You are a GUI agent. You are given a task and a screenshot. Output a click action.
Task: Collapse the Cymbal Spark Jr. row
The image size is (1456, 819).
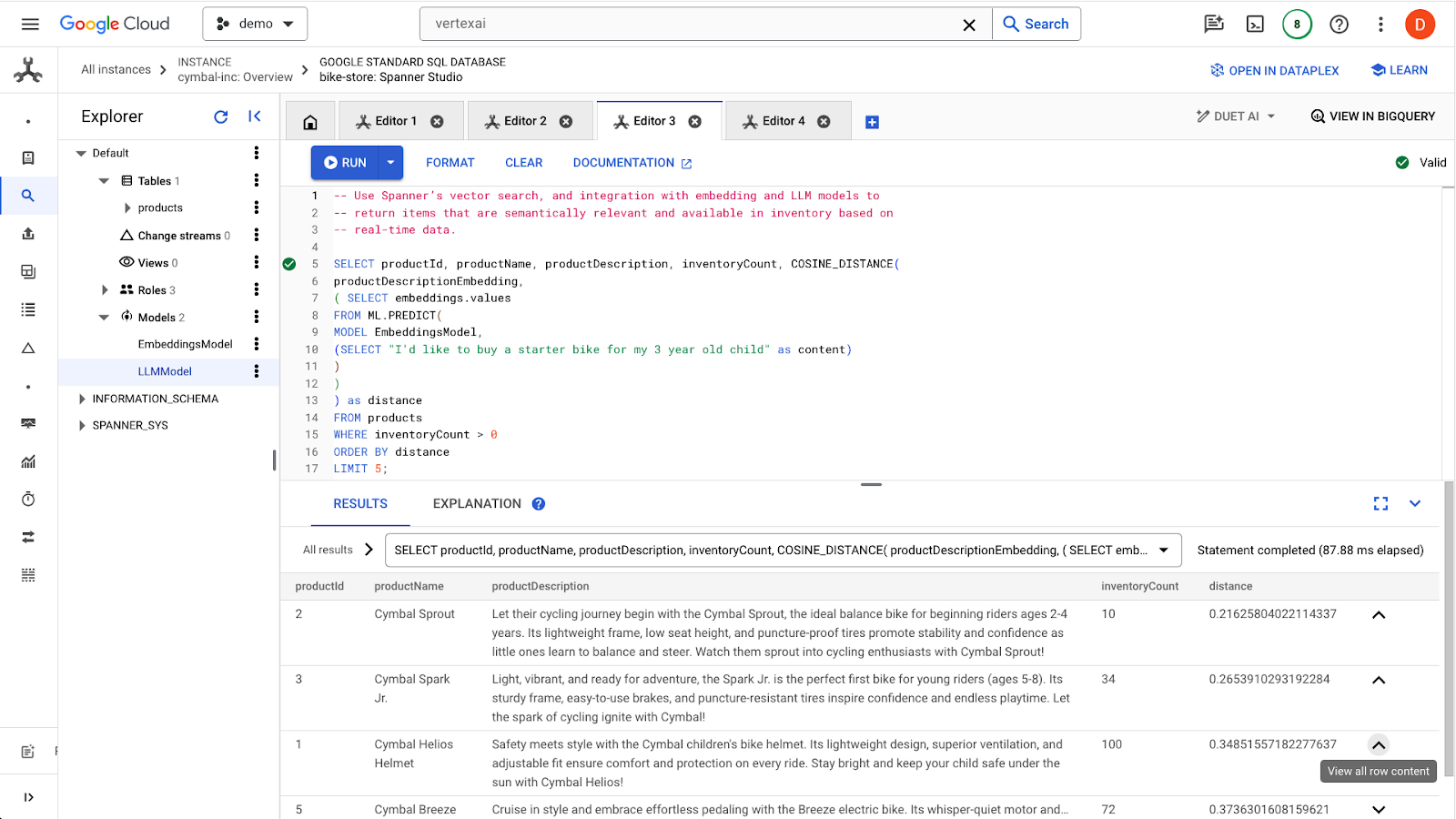[1379, 681]
